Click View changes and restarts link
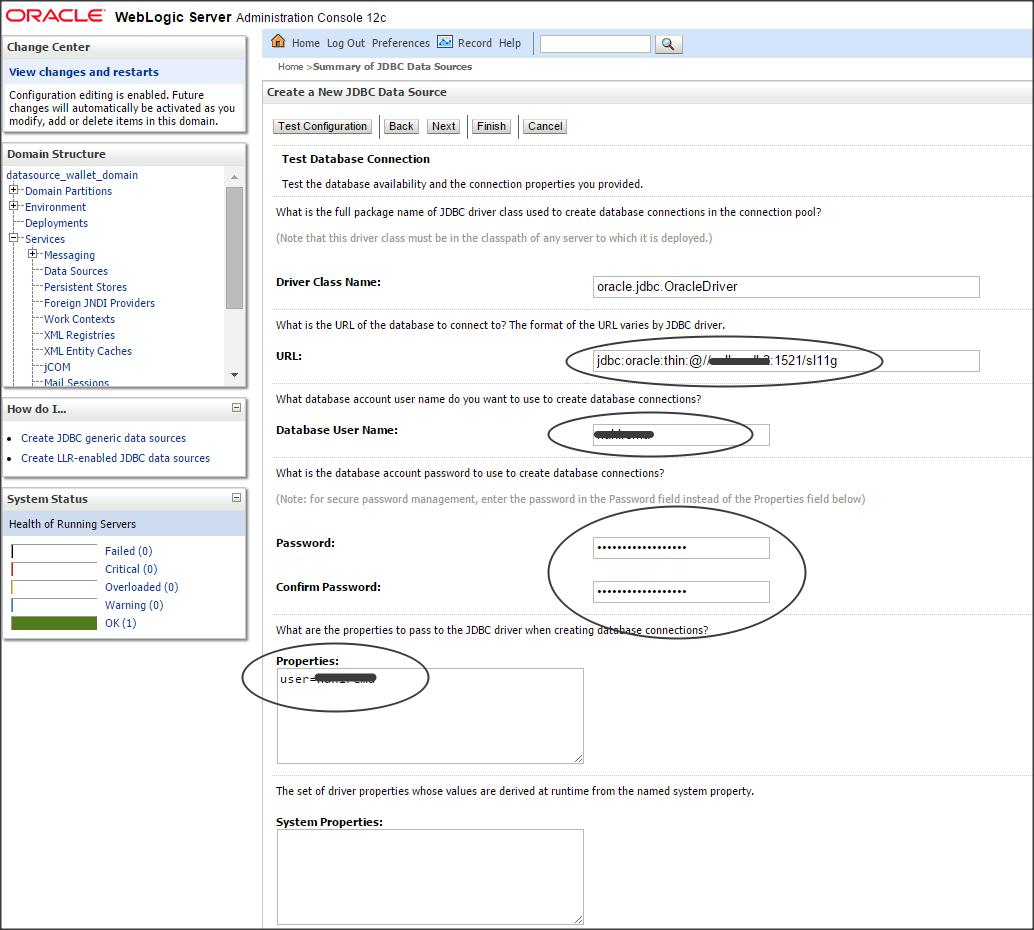Image resolution: width=1034 pixels, height=930 pixels. click(84, 72)
